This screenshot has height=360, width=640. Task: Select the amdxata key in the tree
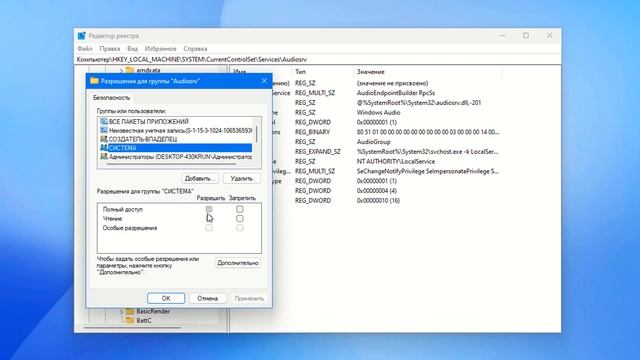(148, 70)
